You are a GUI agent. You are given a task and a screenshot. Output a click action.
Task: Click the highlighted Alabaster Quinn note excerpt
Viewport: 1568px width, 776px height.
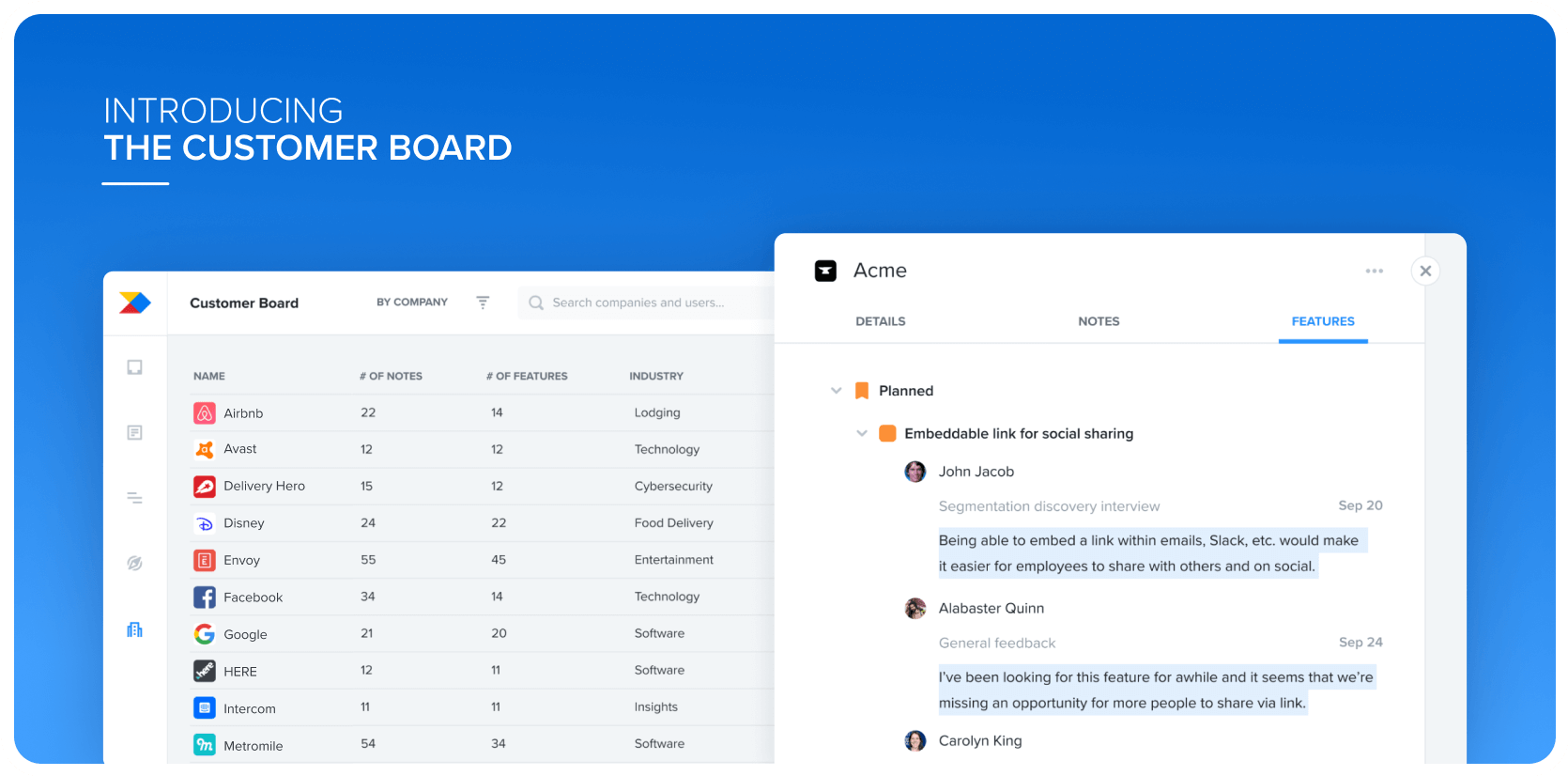pyautogui.click(x=1157, y=691)
